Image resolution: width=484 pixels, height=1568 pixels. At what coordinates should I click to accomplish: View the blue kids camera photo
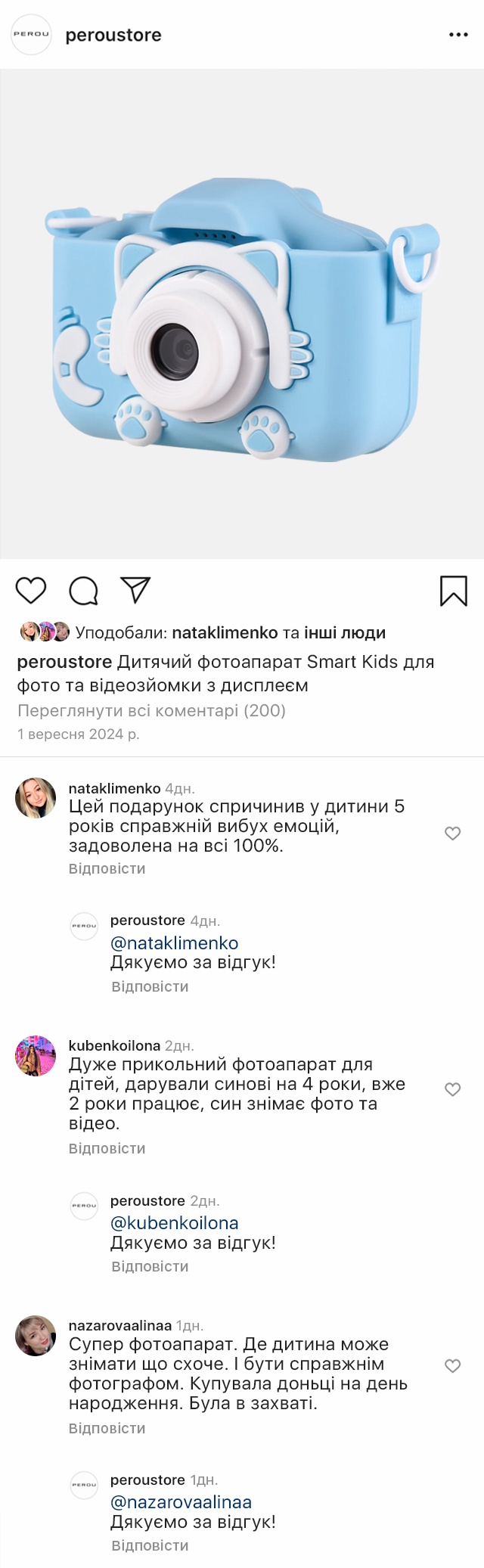pos(242,314)
